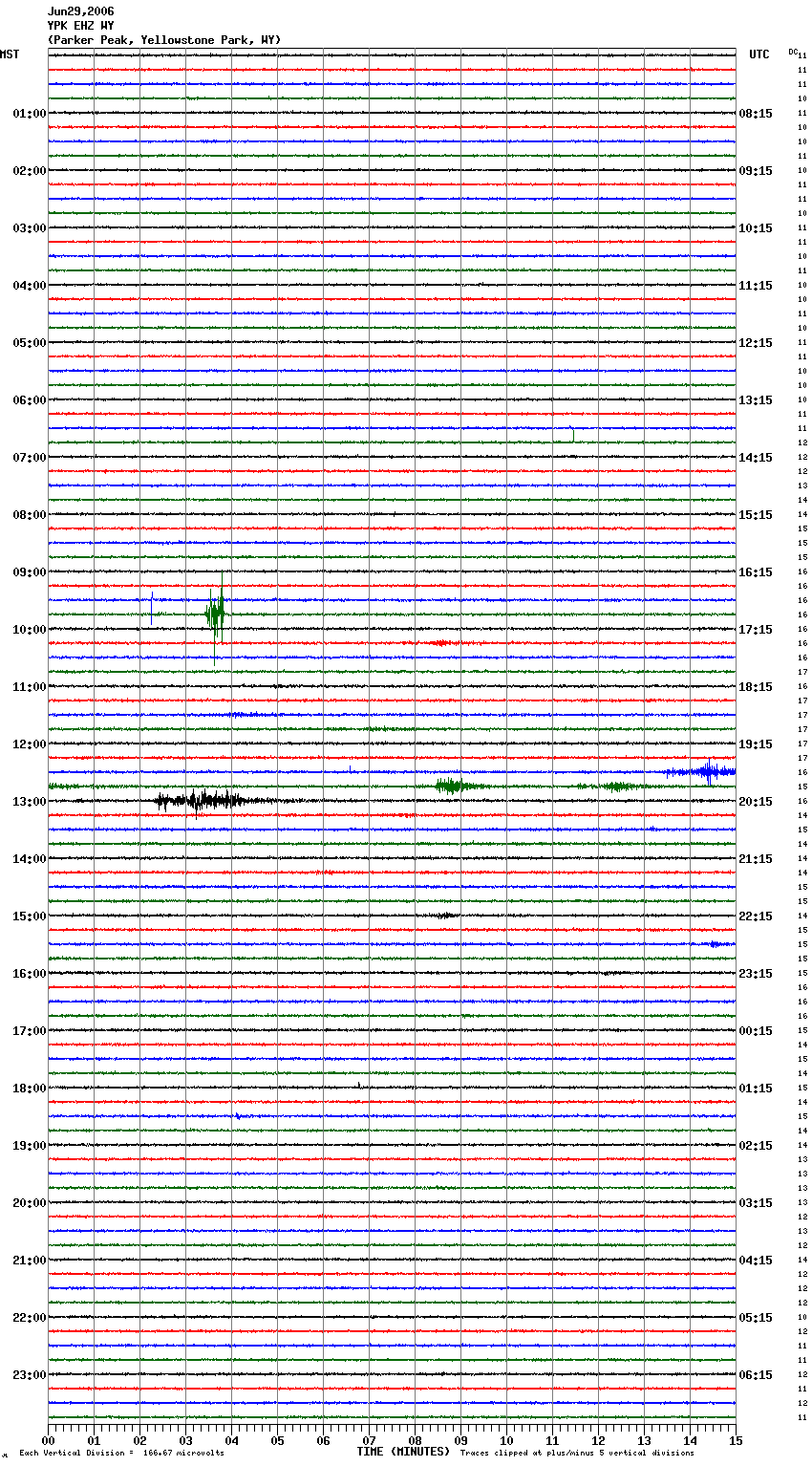Select the 09:00 MST time label
The image size is (812, 1466).
29,572
